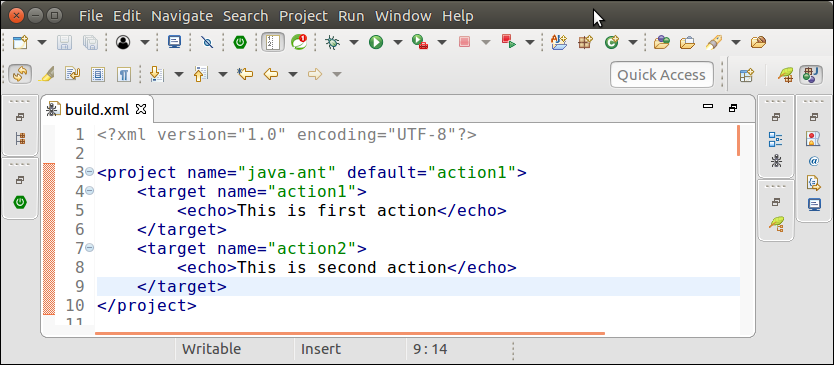Open the Navigate menu
Viewport: 834px width, 365px height.
[x=182, y=16]
